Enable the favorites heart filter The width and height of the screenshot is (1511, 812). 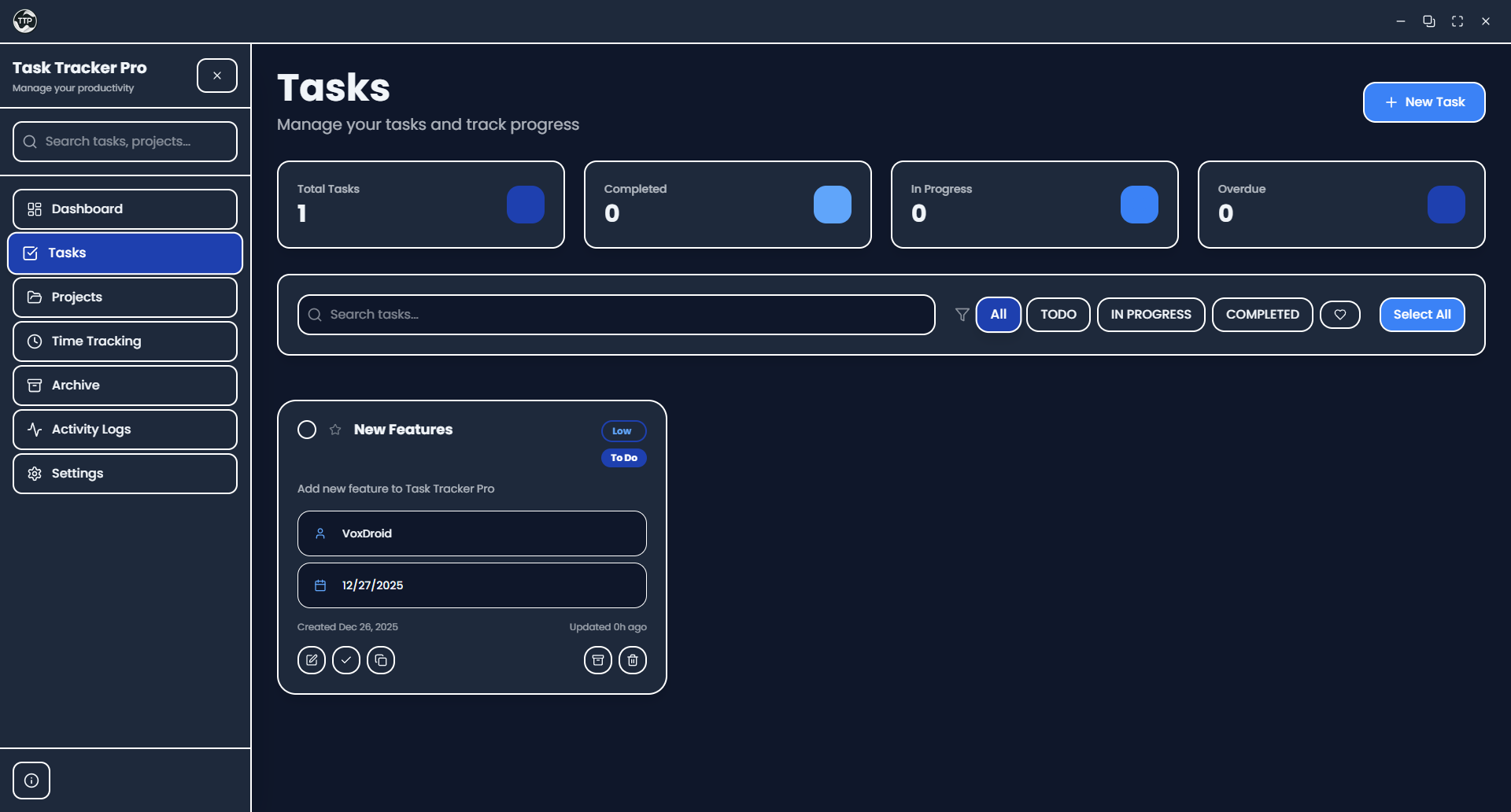click(1339, 314)
